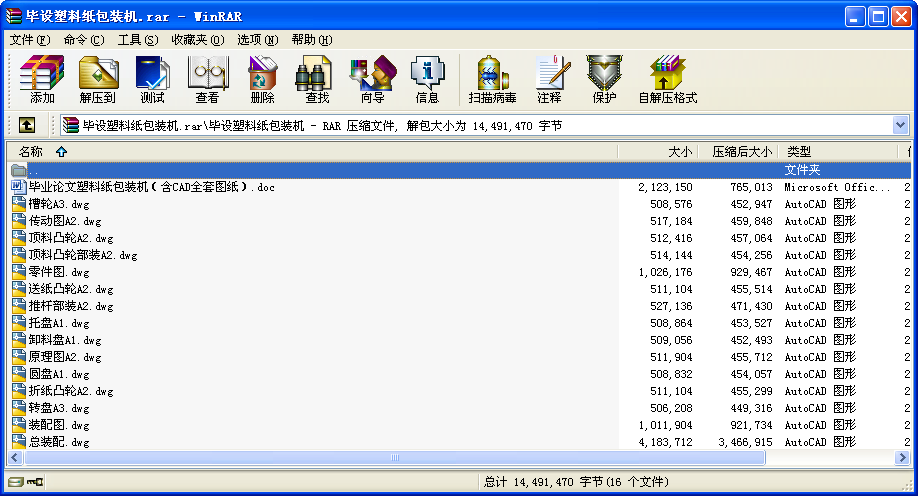This screenshot has height=496, width=918.
Task: Click the 测试 (Test) toolbar icon
Action: pos(152,80)
